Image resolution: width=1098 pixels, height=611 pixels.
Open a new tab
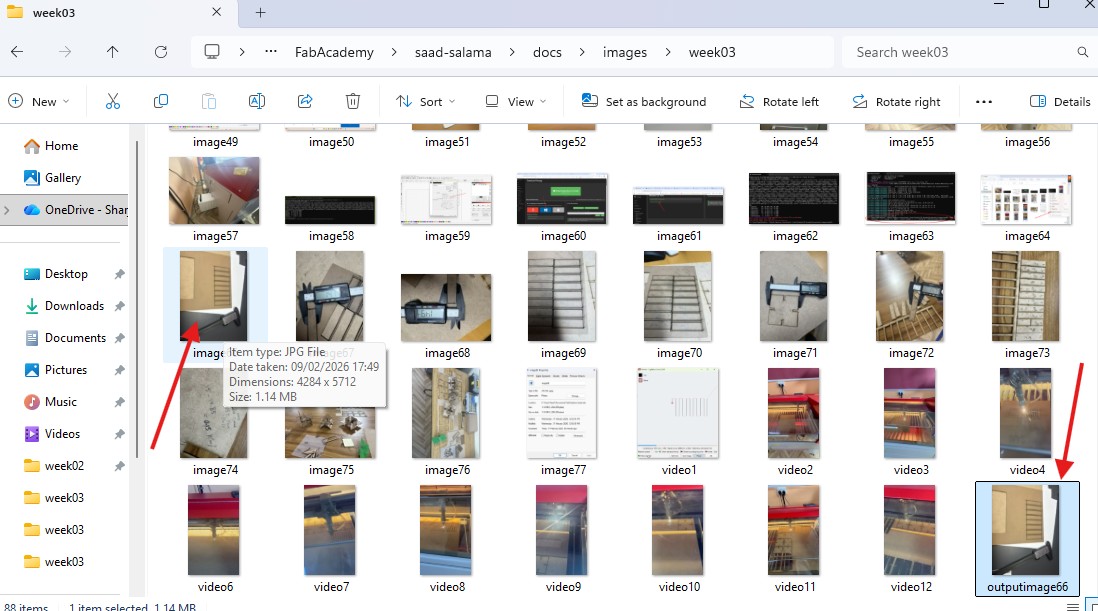pyautogui.click(x=260, y=13)
